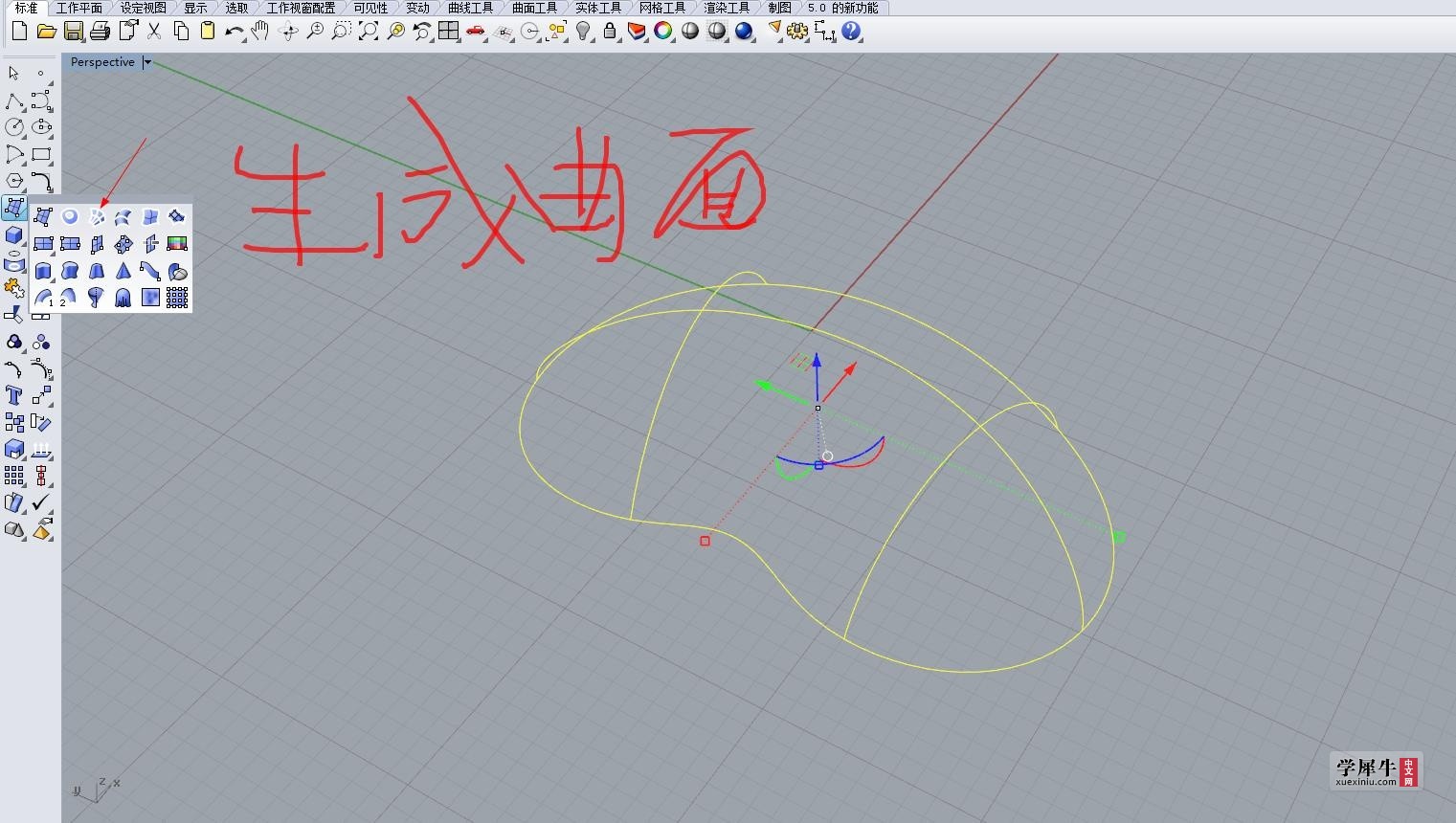This screenshot has width=1456, height=823.
Task: Switch to 渲染工具 tab
Action: (727, 8)
